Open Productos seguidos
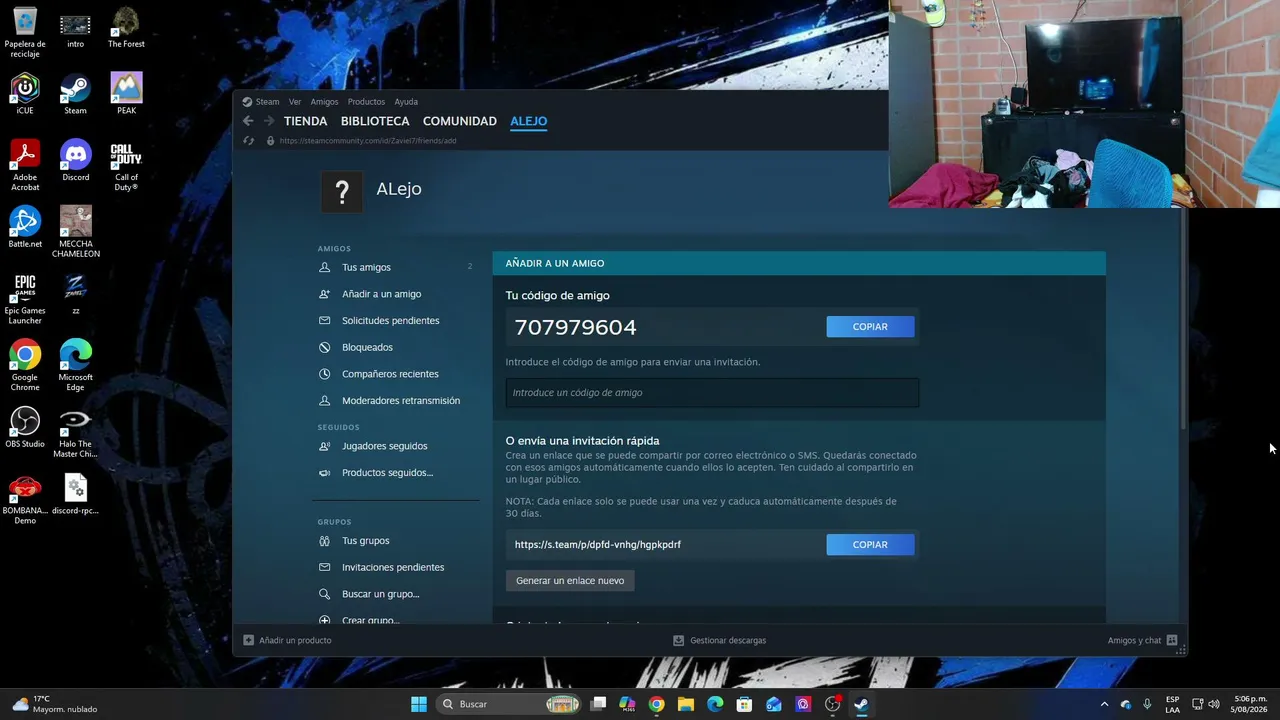 coord(387,473)
